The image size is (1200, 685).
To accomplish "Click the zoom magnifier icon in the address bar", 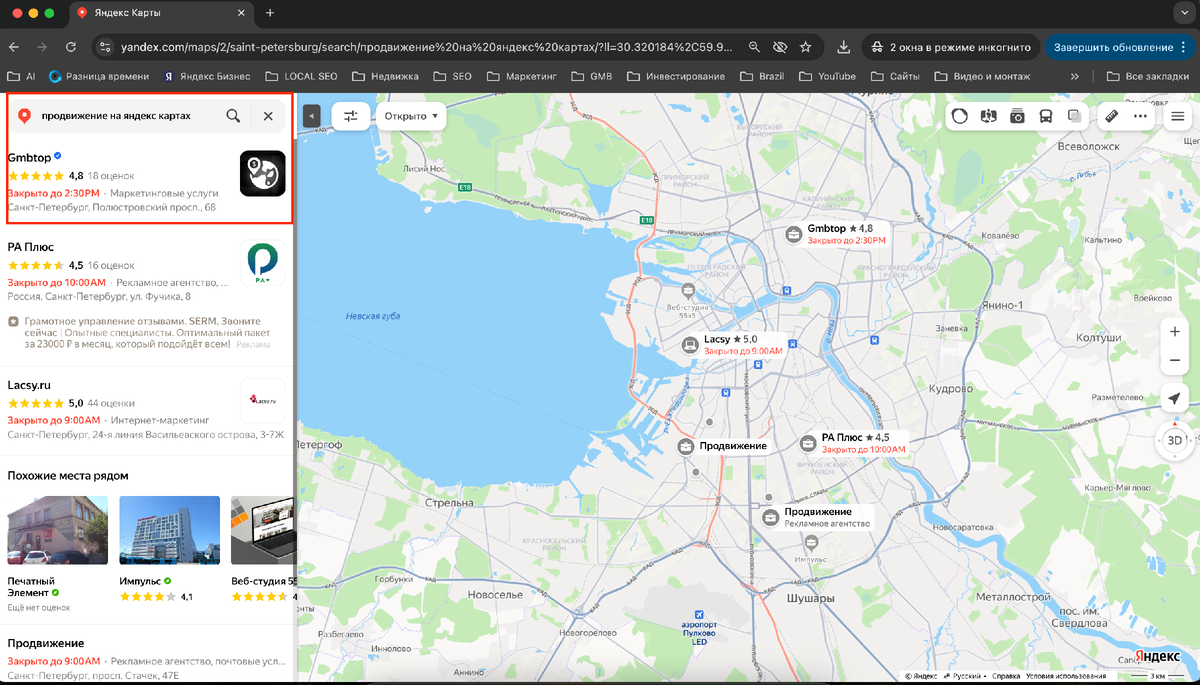I will pyautogui.click(x=754, y=47).
